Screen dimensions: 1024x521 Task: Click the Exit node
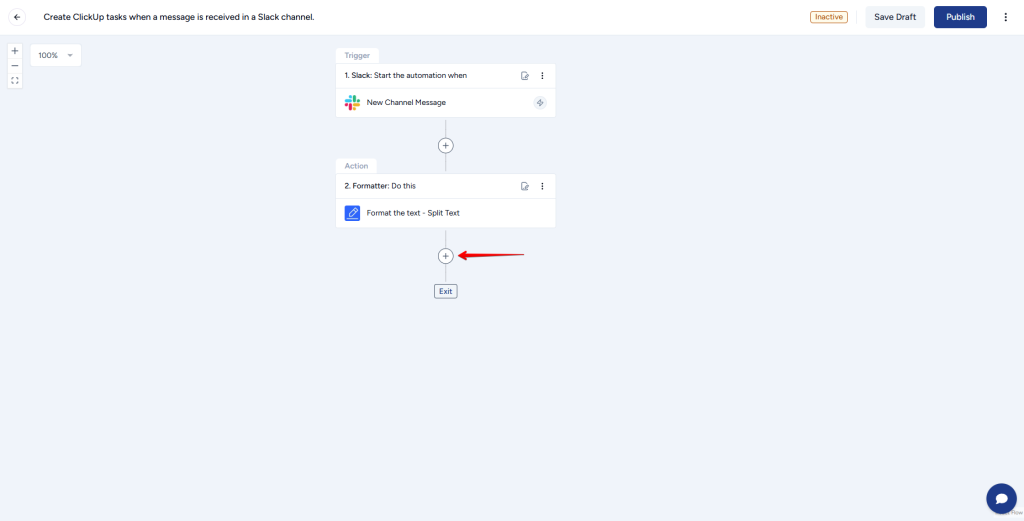(446, 291)
